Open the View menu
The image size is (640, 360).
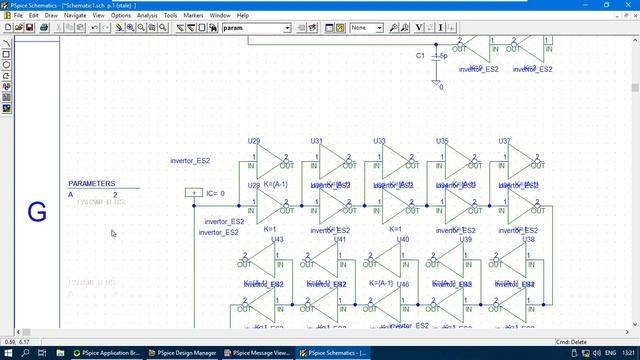pyautogui.click(x=98, y=16)
